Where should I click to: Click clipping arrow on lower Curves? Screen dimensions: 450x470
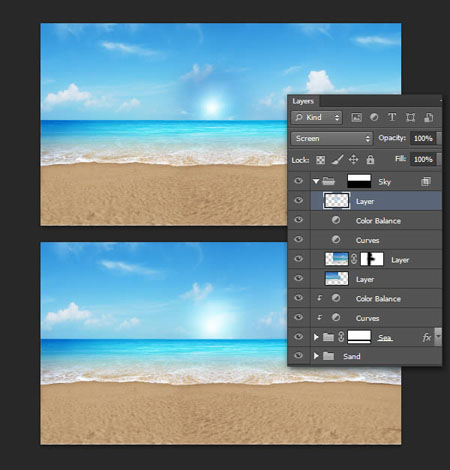(319, 317)
